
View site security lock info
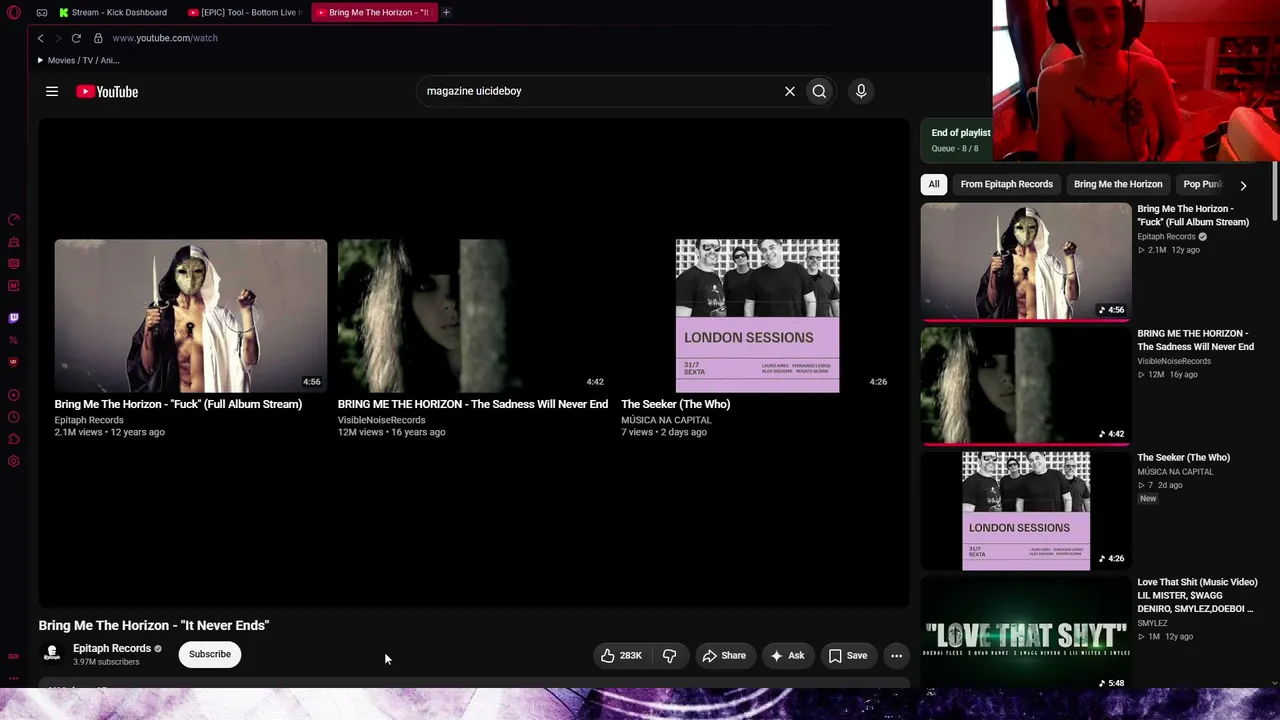(x=98, y=38)
